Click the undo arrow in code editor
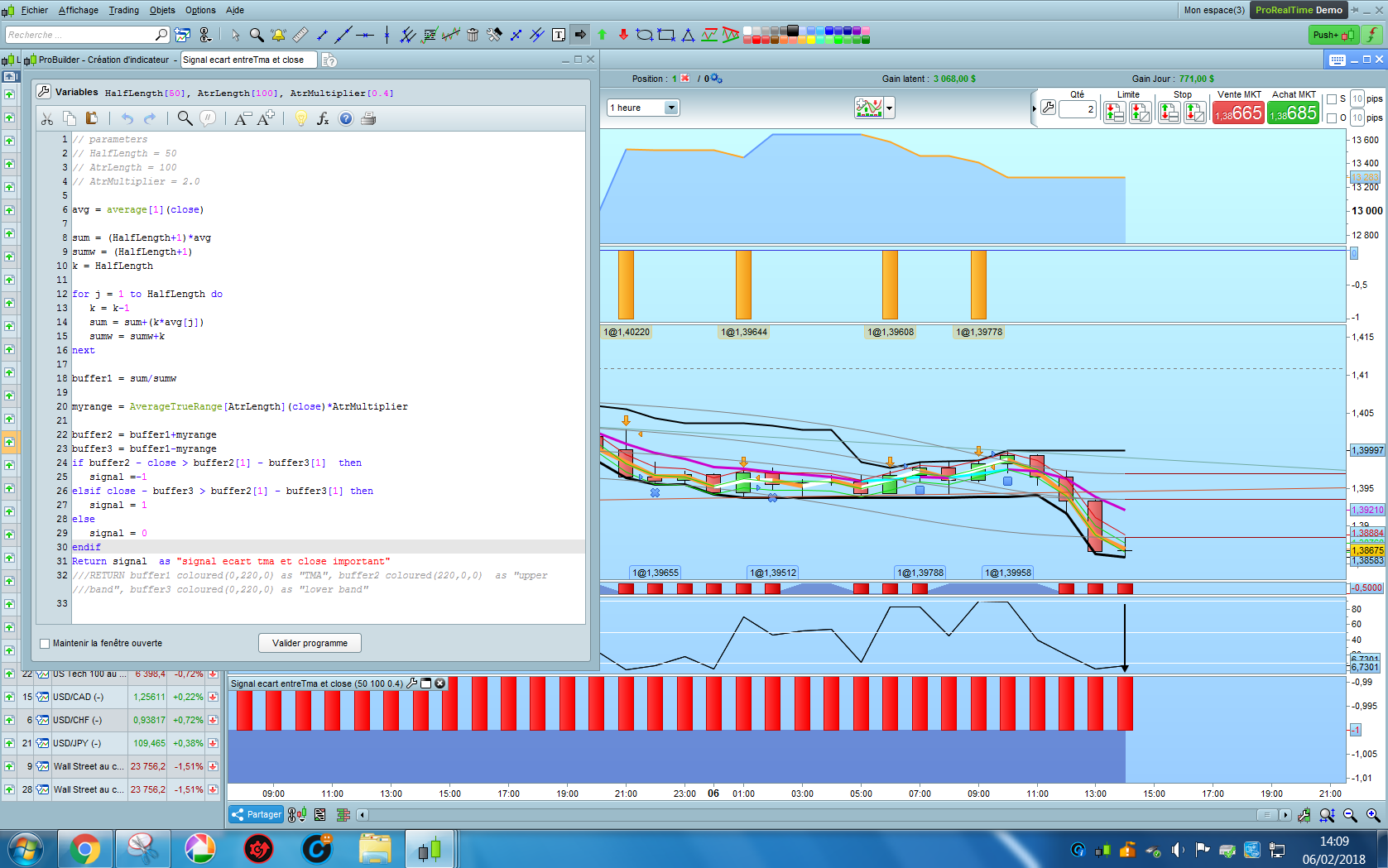The height and width of the screenshot is (868, 1388). pos(127,118)
